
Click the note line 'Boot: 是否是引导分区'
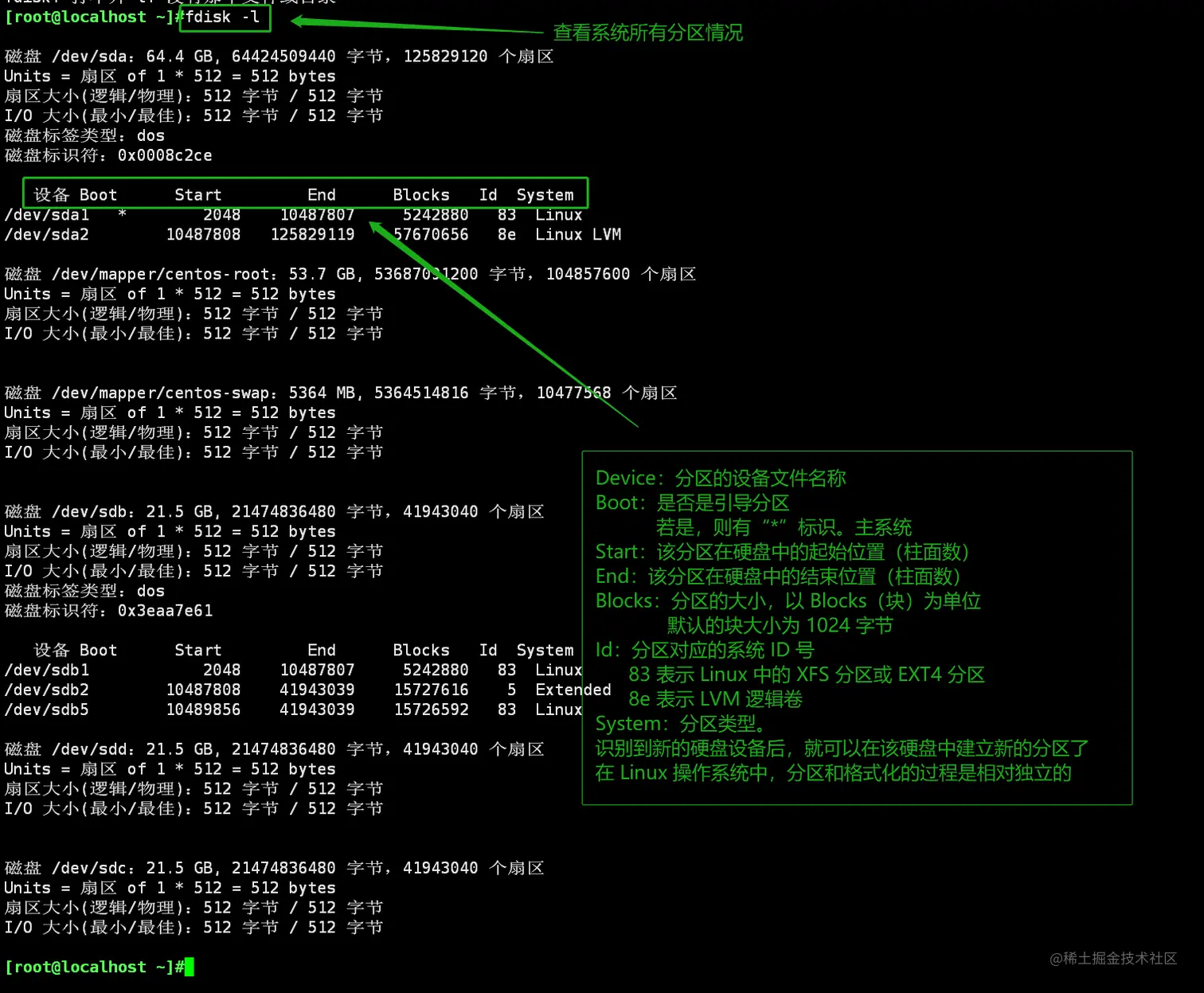[692, 502]
